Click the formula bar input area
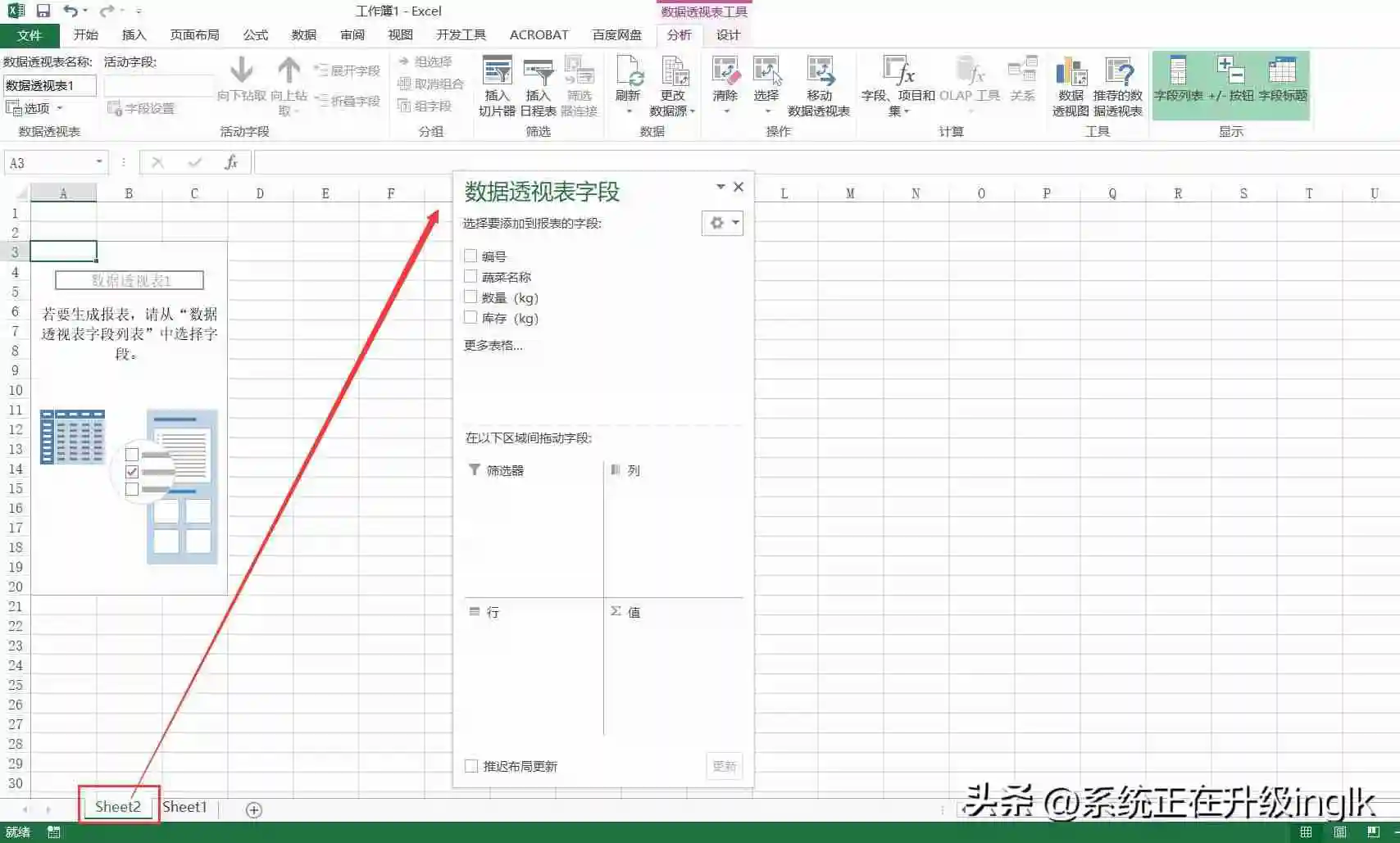The height and width of the screenshot is (843, 1400). (826, 162)
